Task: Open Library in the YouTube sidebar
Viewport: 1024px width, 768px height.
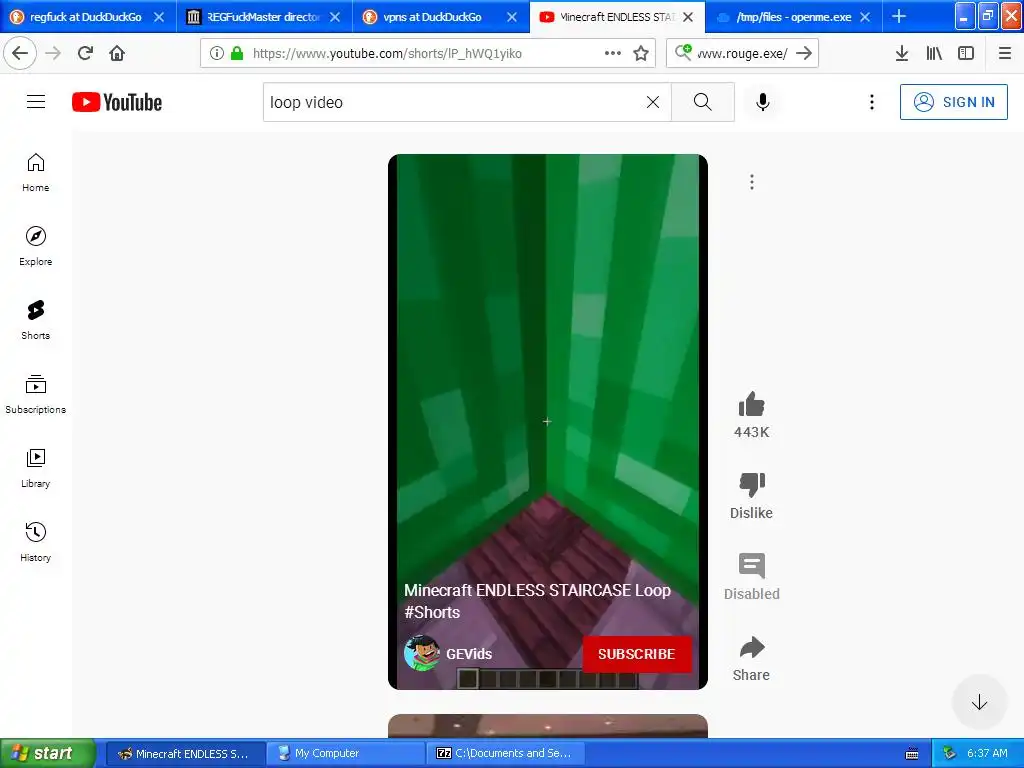Action: (x=35, y=468)
